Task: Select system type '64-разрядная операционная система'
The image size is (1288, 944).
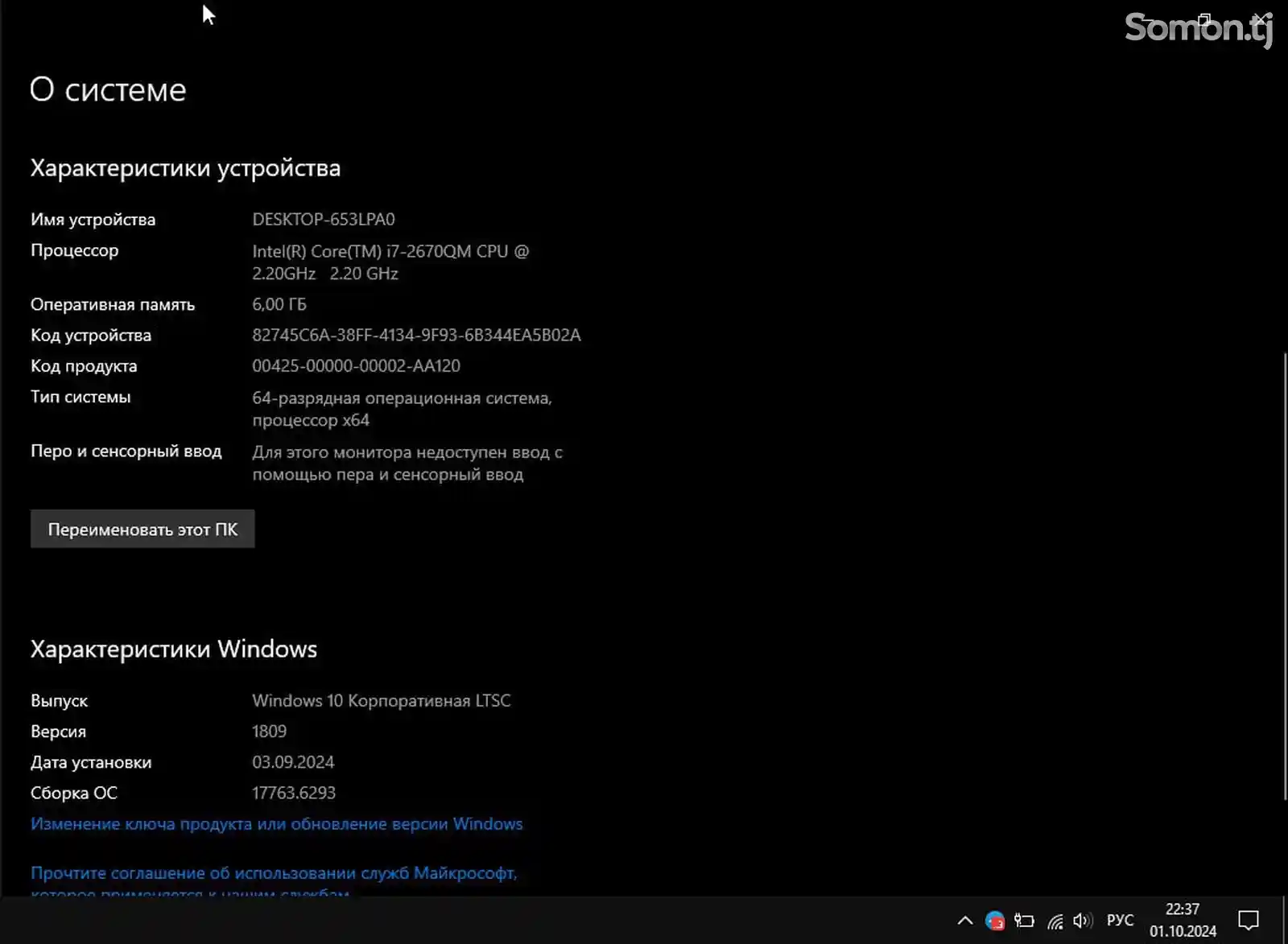Action: [x=402, y=409]
